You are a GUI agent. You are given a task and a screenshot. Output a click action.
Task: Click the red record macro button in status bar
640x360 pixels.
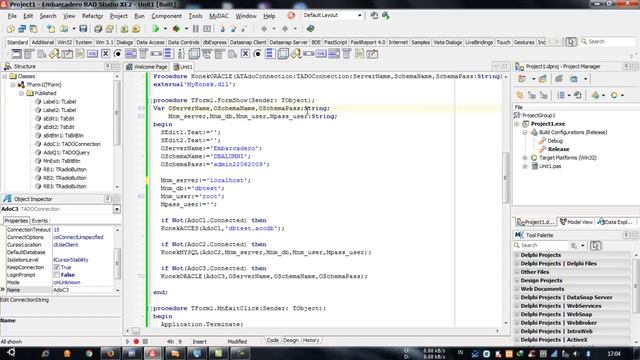(136, 341)
